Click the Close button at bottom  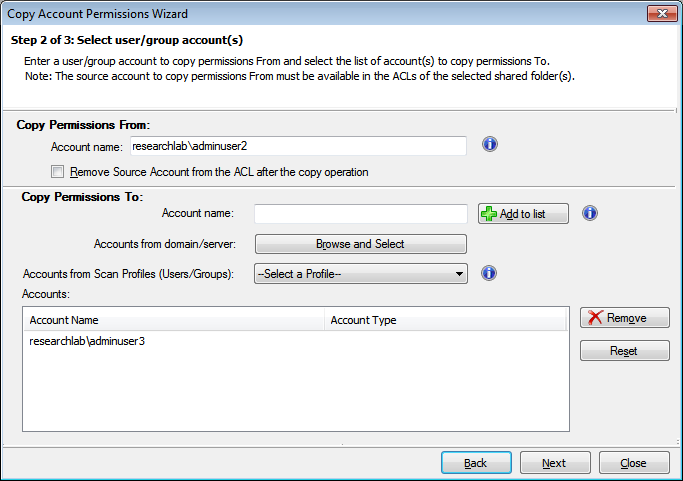pos(634,463)
